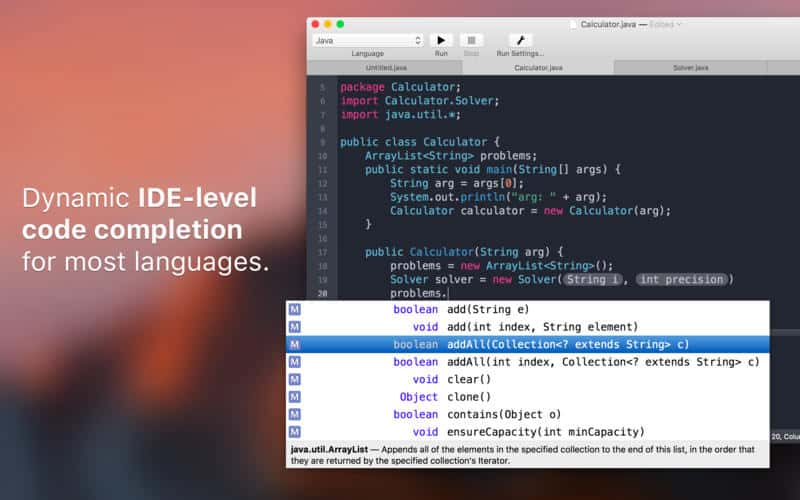This screenshot has width=800, height=500.
Task: Open Run Settings wrench icon
Action: pyautogui.click(x=520, y=40)
